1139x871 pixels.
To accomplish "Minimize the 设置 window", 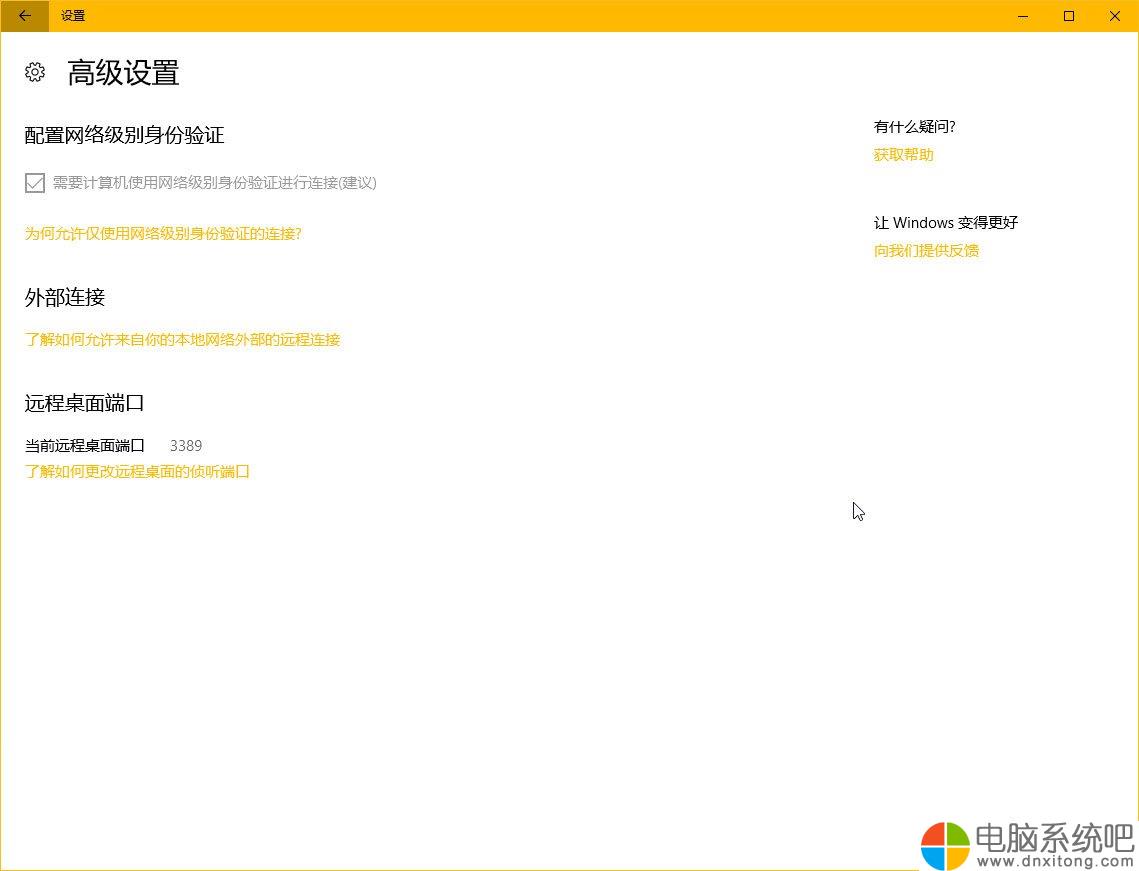I will click(x=1023, y=16).
